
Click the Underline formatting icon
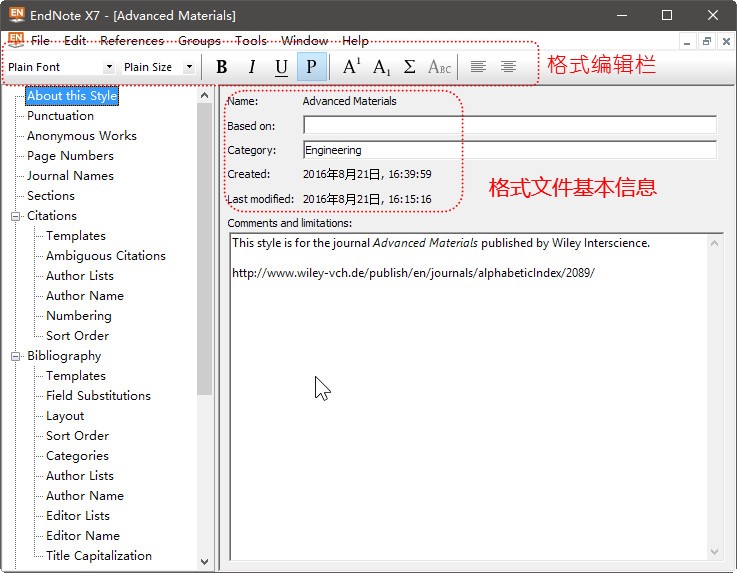(x=281, y=67)
